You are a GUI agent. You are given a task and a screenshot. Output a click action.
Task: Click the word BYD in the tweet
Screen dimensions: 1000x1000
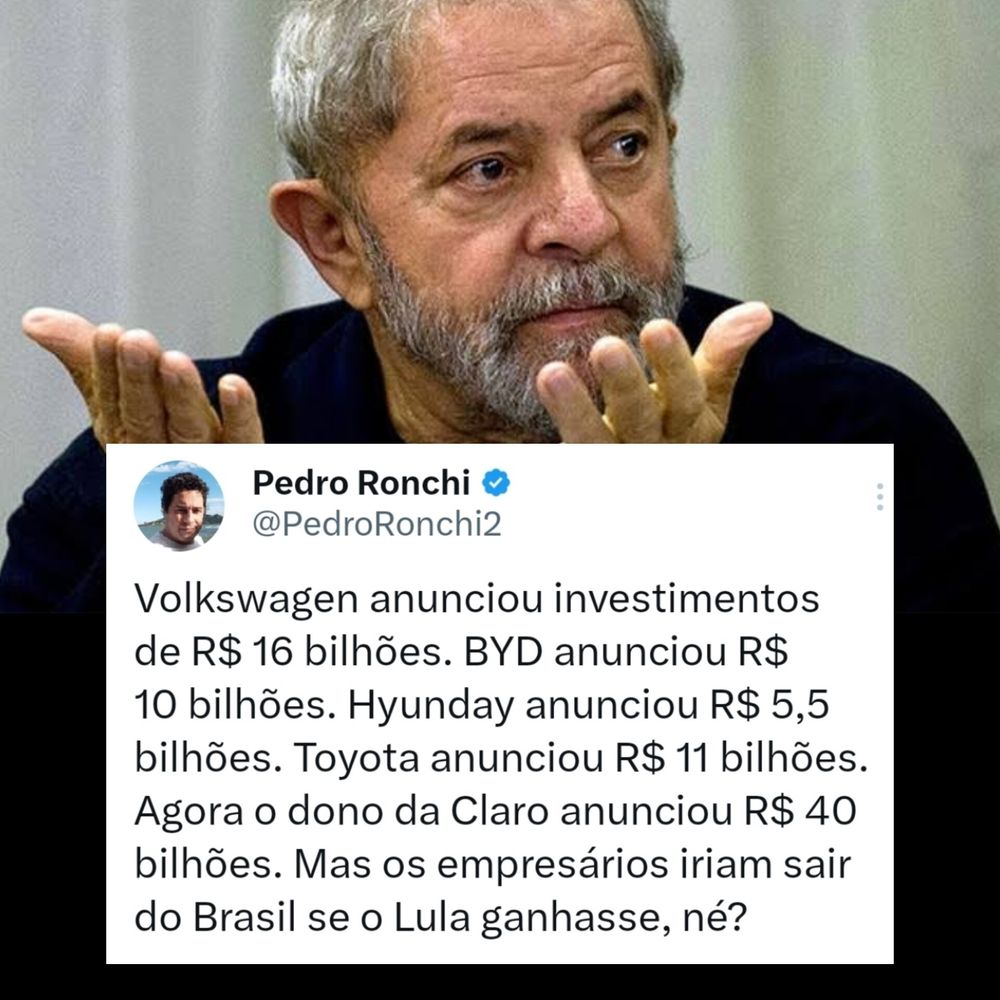pos(503,652)
